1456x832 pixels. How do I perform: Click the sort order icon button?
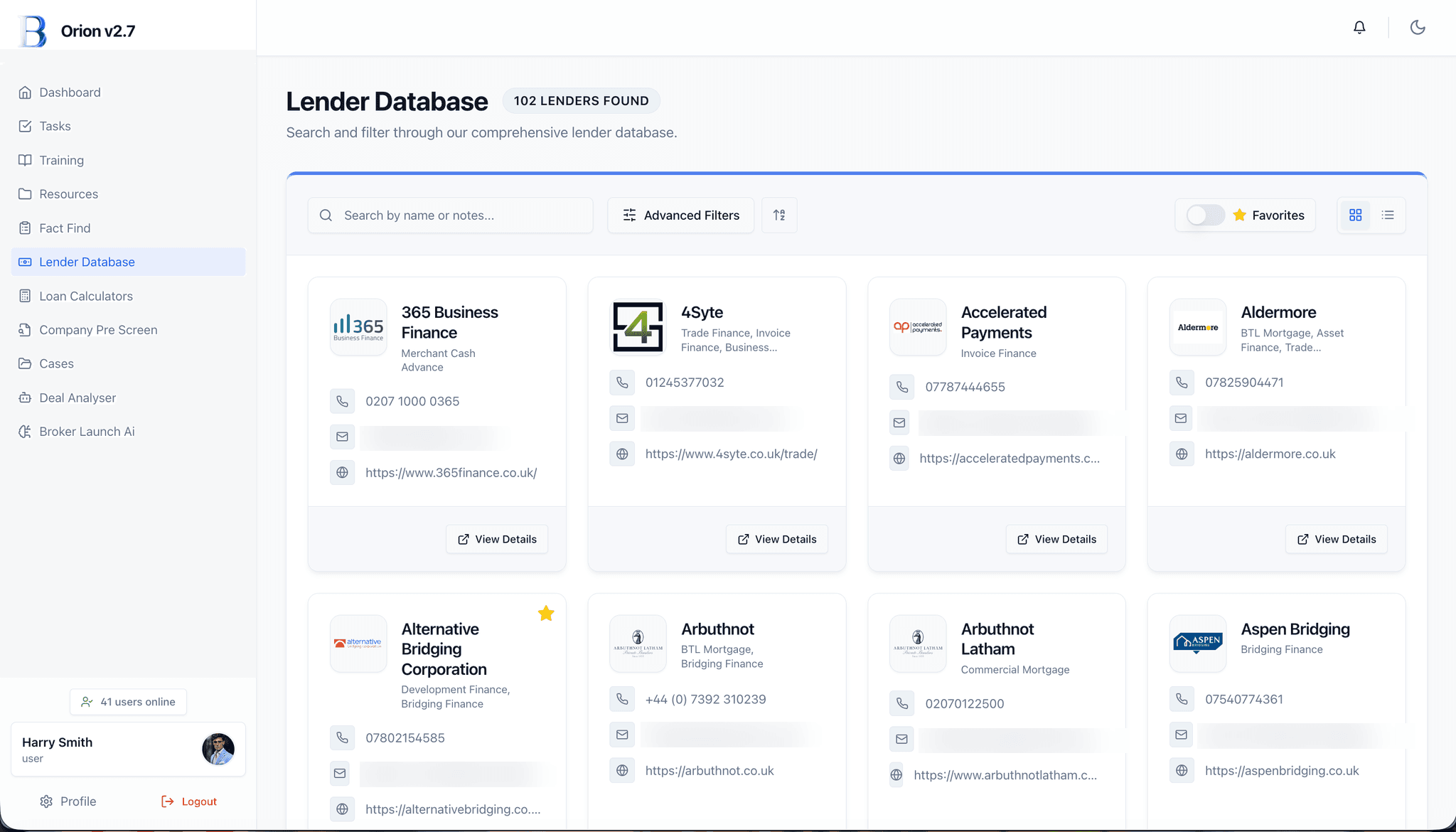tap(779, 215)
